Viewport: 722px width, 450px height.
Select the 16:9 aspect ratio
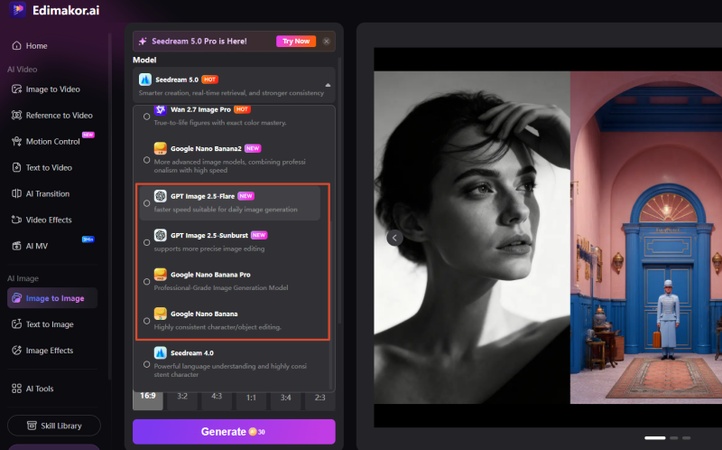148,399
